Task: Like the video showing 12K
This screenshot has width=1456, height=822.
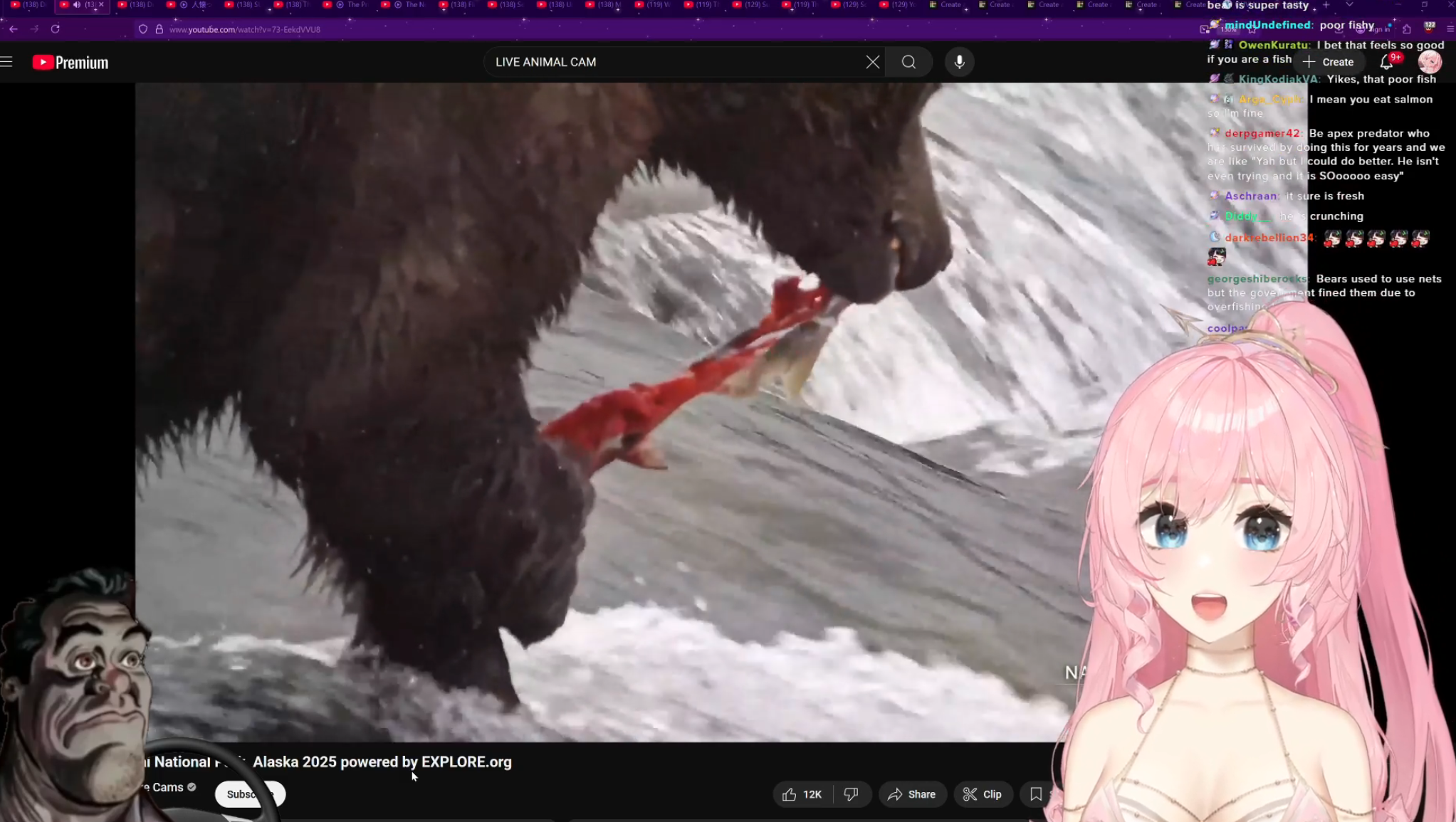Action: [802, 794]
